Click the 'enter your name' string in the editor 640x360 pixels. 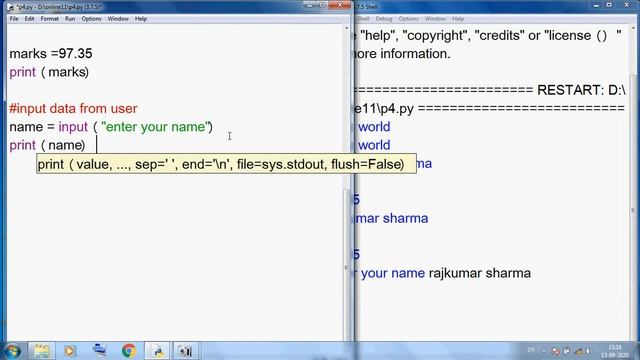[x=155, y=127]
